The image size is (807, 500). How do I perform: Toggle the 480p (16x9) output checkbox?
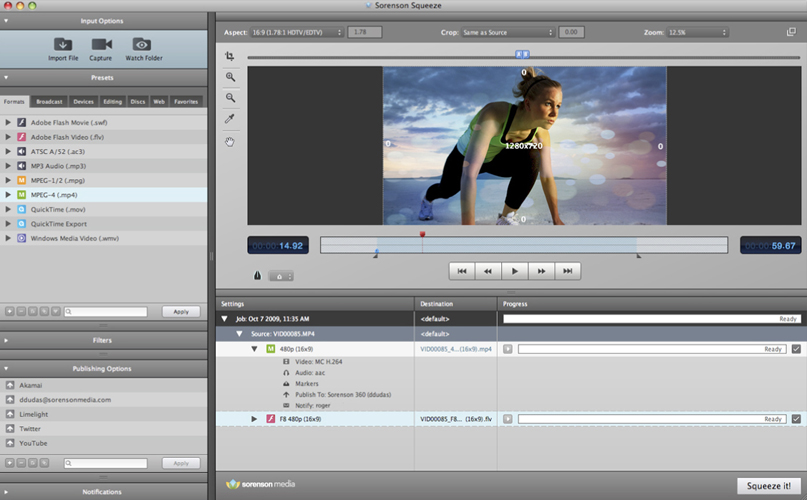click(x=796, y=349)
